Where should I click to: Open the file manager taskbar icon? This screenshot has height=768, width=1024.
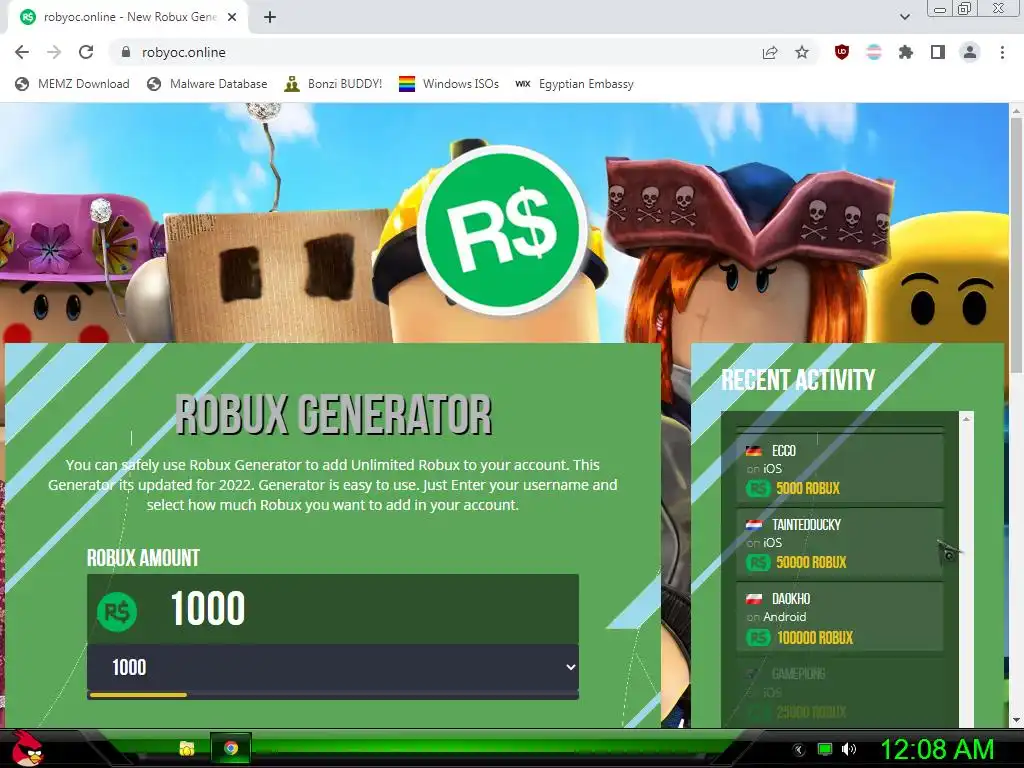[187, 748]
